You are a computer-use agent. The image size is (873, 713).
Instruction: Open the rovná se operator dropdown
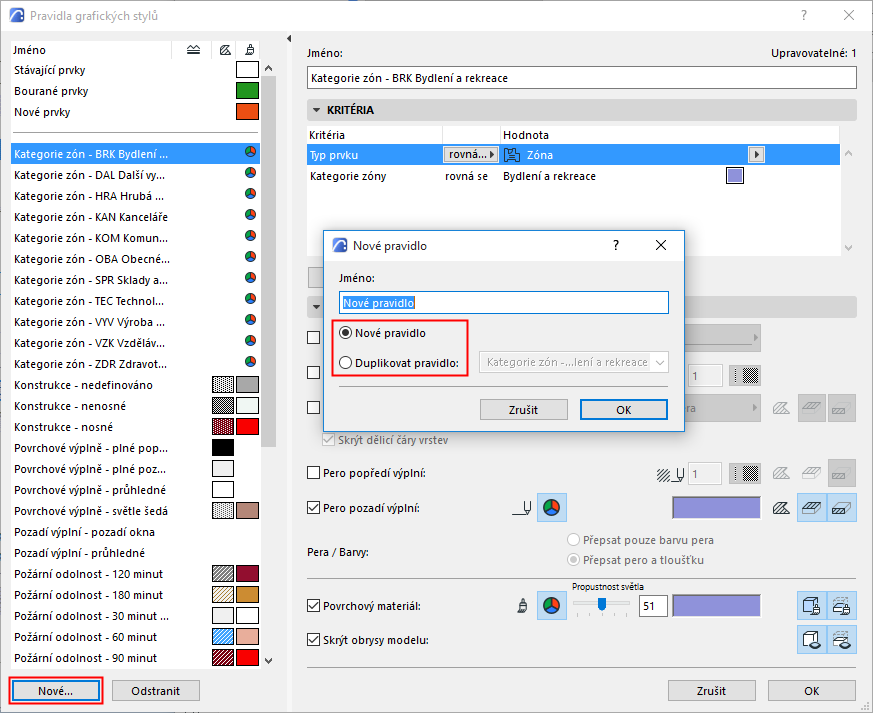[x=470, y=155]
